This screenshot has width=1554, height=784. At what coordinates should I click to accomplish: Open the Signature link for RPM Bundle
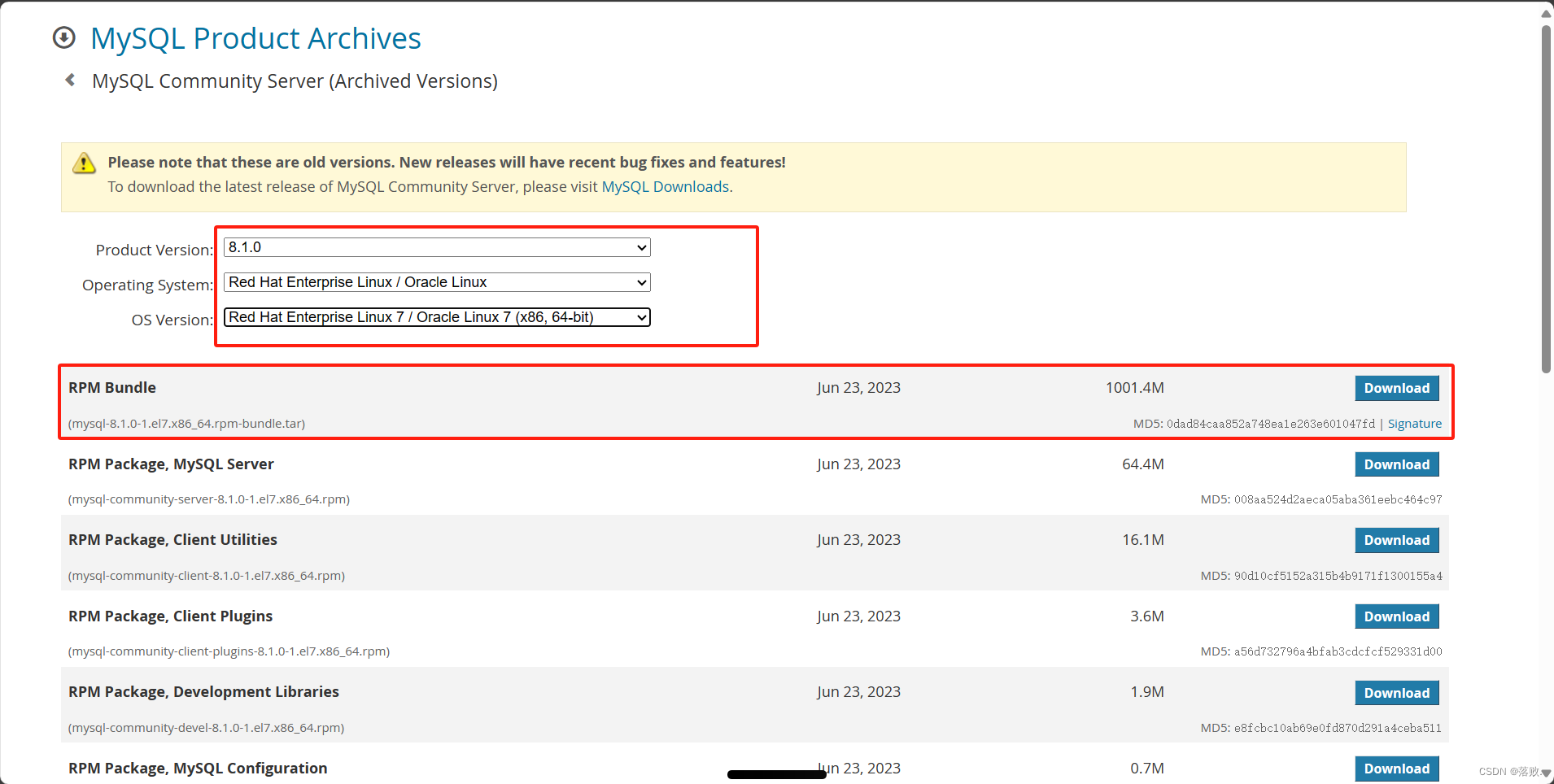[x=1415, y=424]
